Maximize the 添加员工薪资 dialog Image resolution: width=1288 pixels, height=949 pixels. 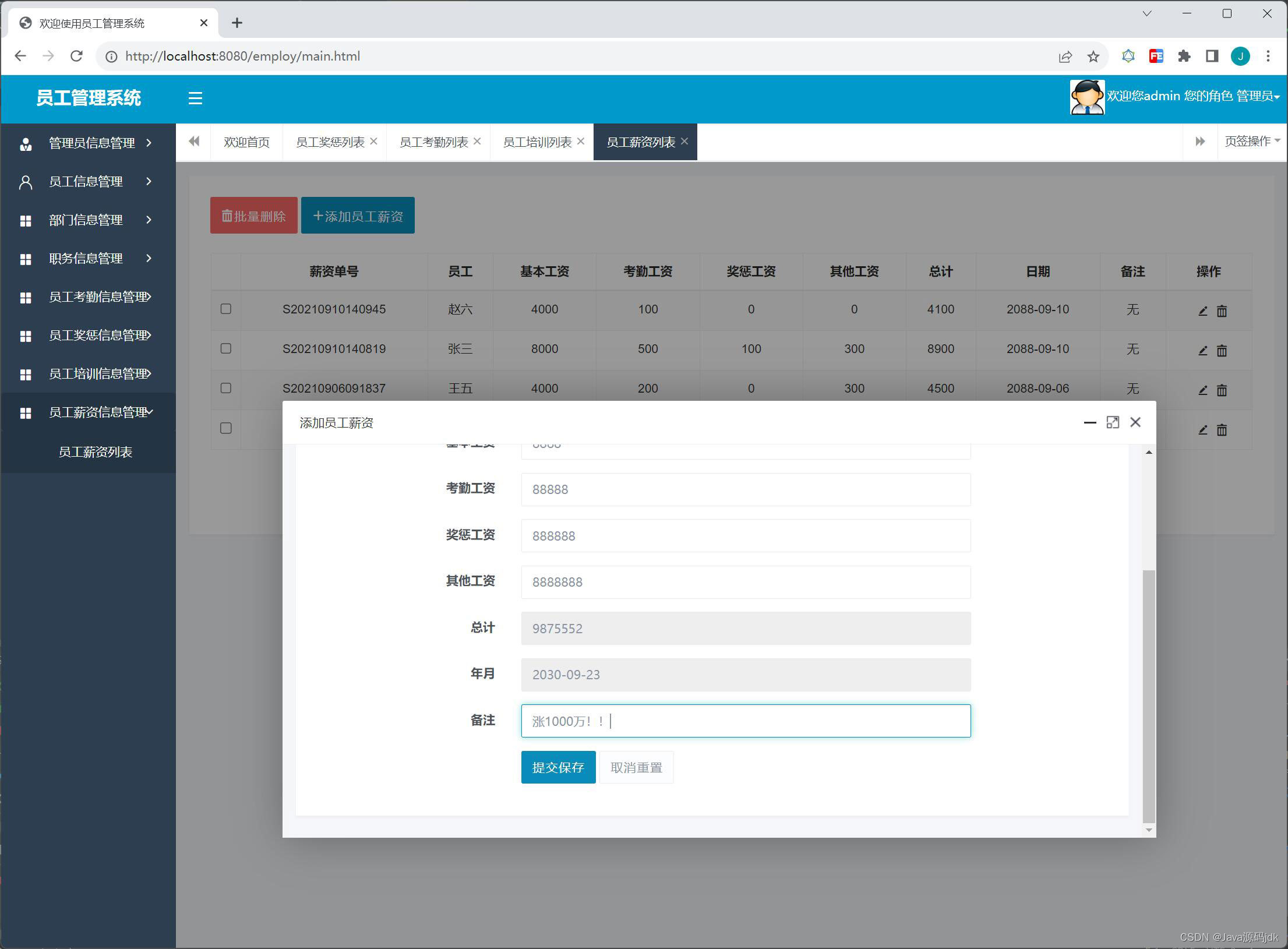pos(1113,422)
